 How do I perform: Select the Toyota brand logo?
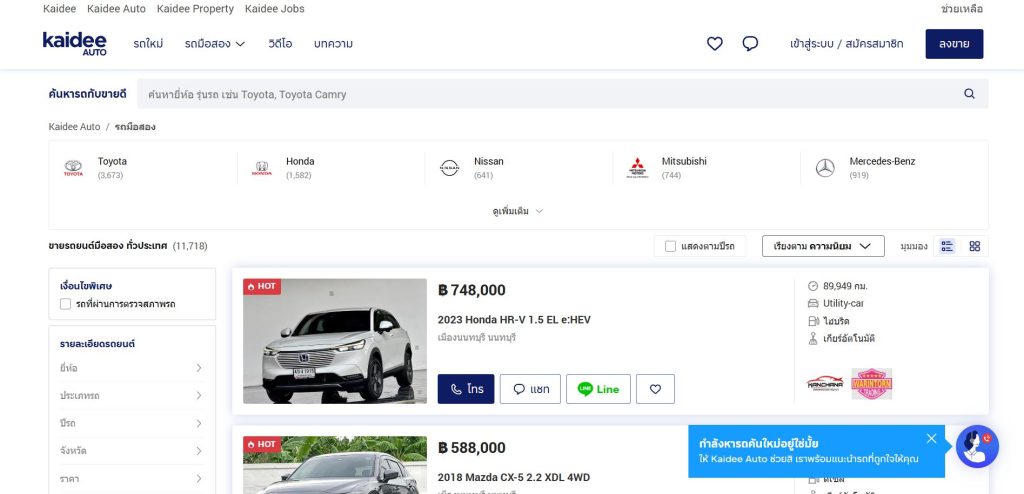coord(73,168)
